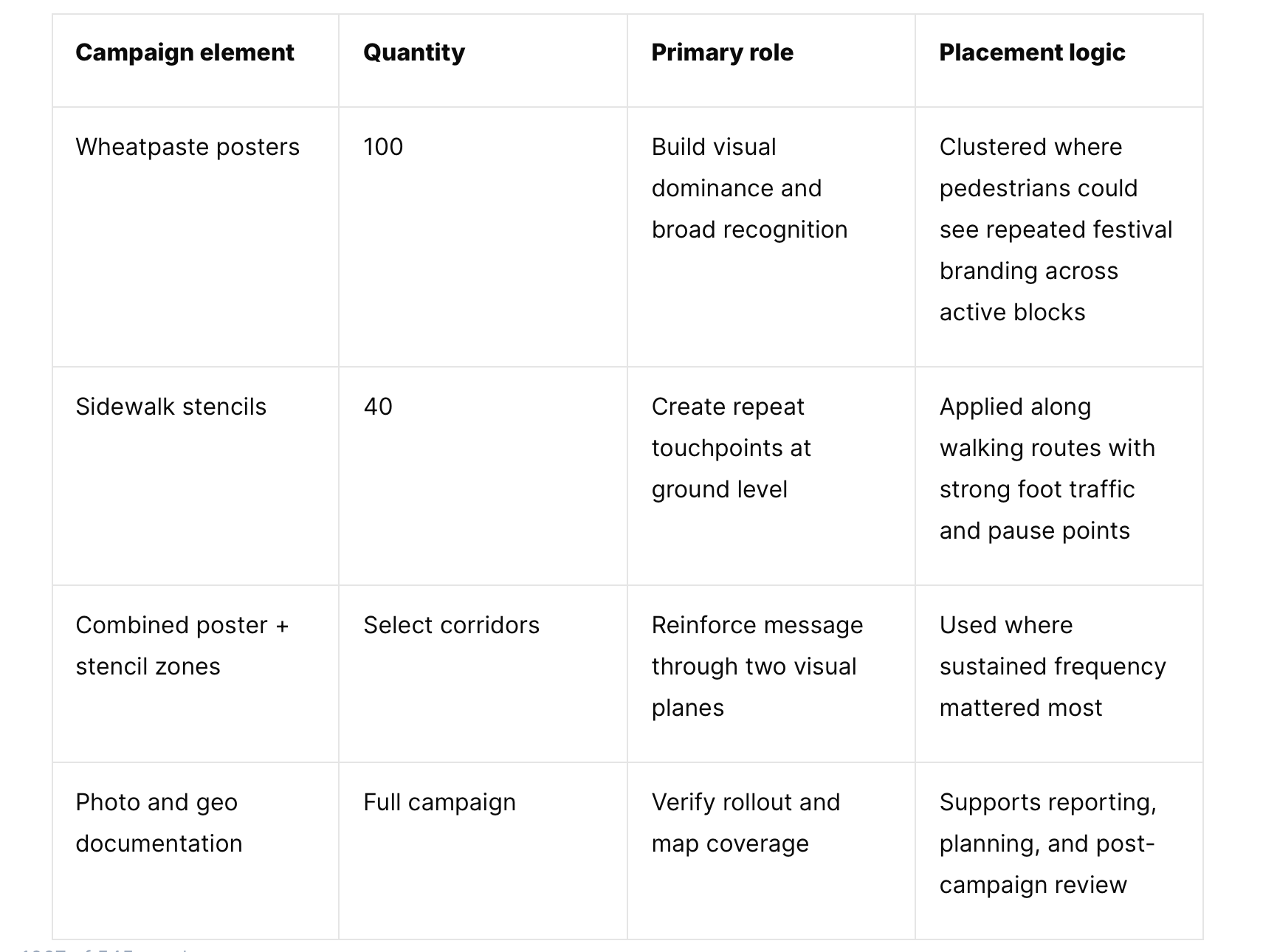
Task: Select the Applied along walking routes cell
Action: tap(1059, 476)
